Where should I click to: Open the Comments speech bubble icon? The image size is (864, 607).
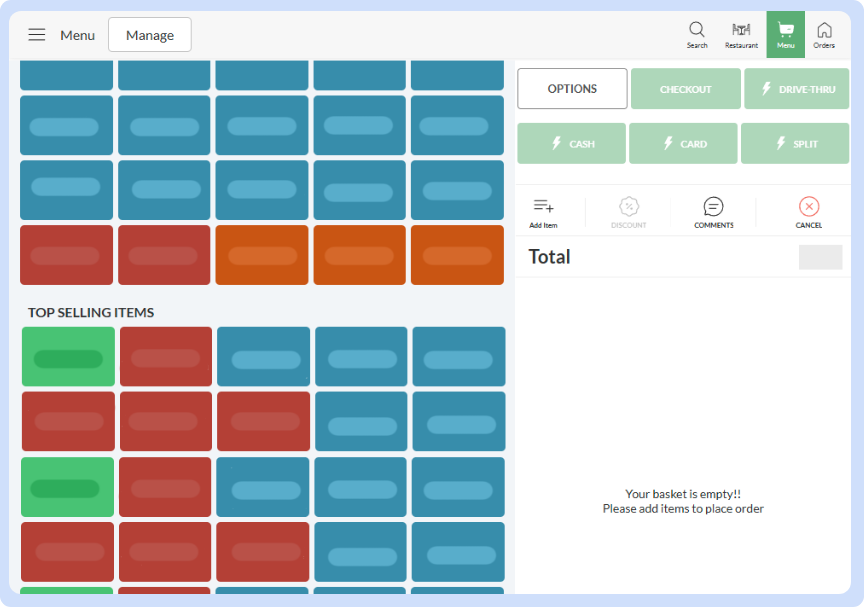point(713,207)
